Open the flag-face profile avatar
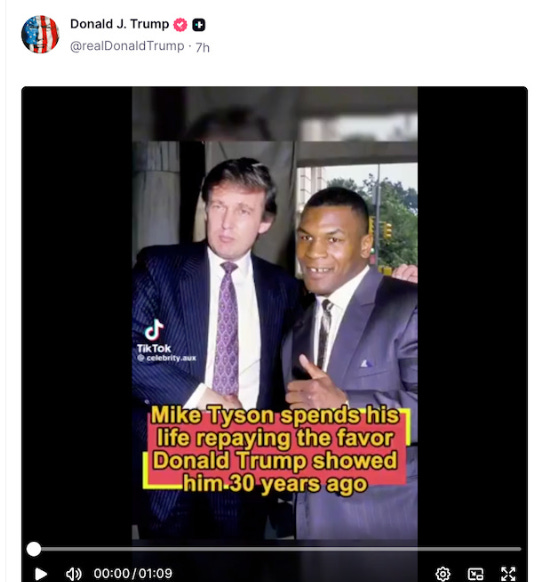This screenshot has width=558, height=582. pyautogui.click(x=40, y=34)
